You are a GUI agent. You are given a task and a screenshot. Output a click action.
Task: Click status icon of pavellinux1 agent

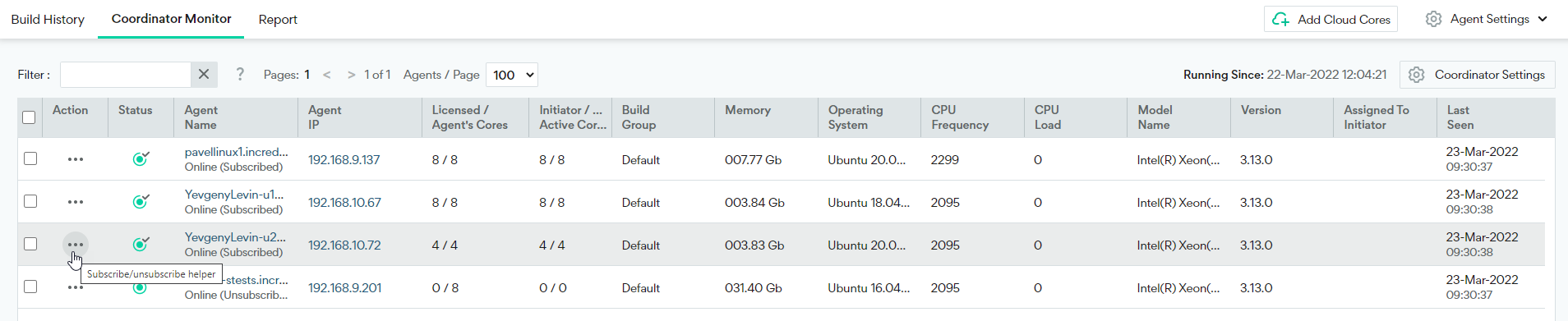141,158
